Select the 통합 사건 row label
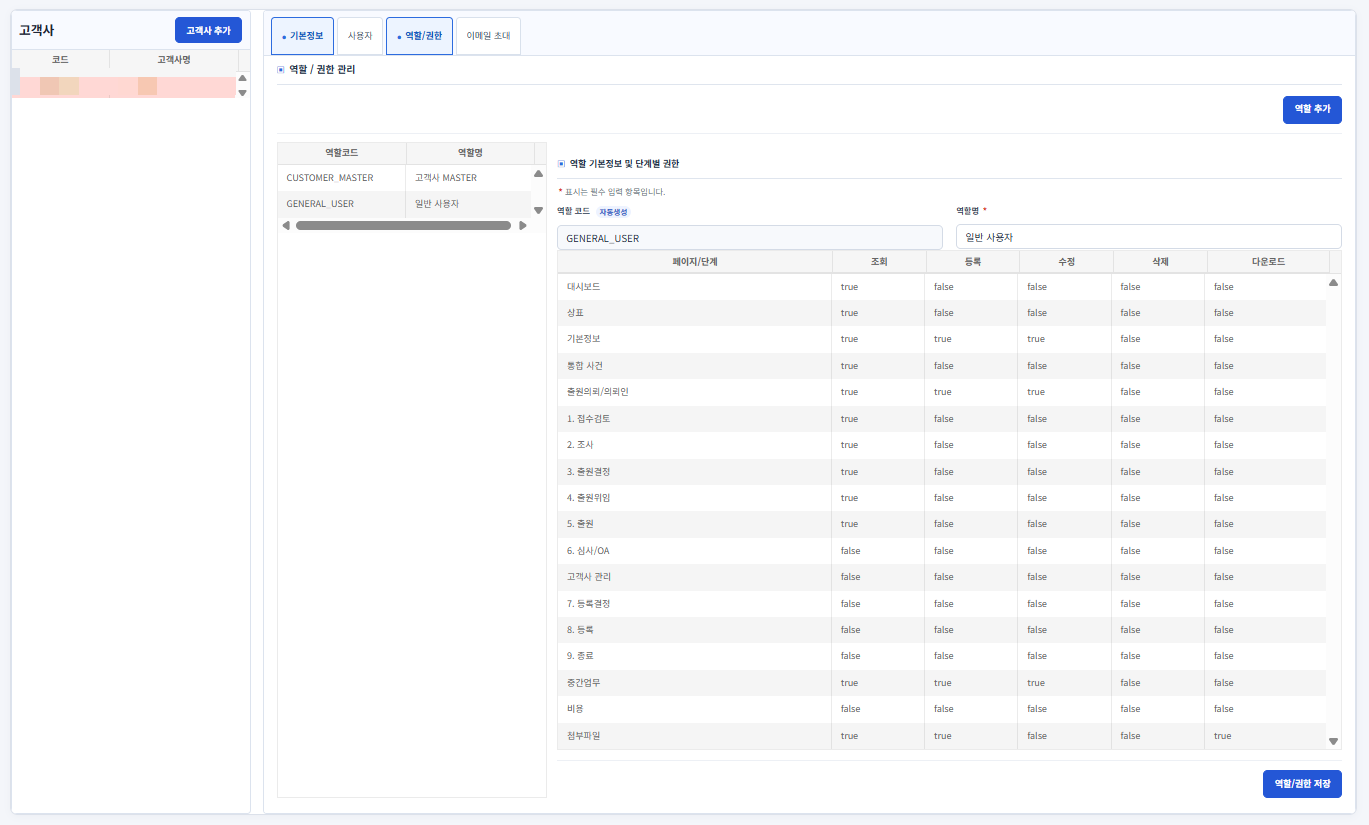Screen dimensions: 1369x825 click(x=585, y=366)
